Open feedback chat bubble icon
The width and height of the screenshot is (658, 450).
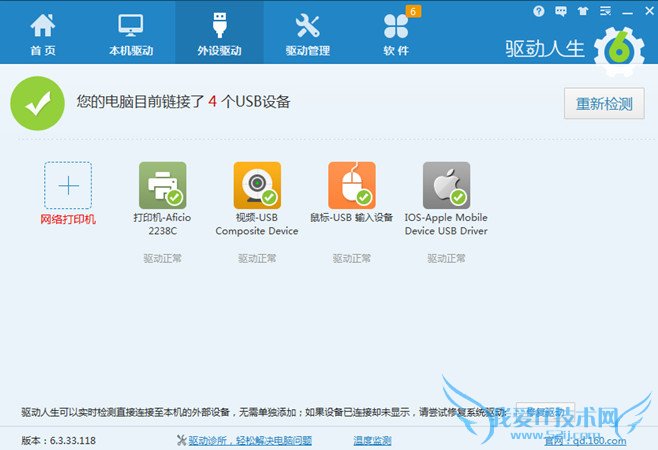561,11
